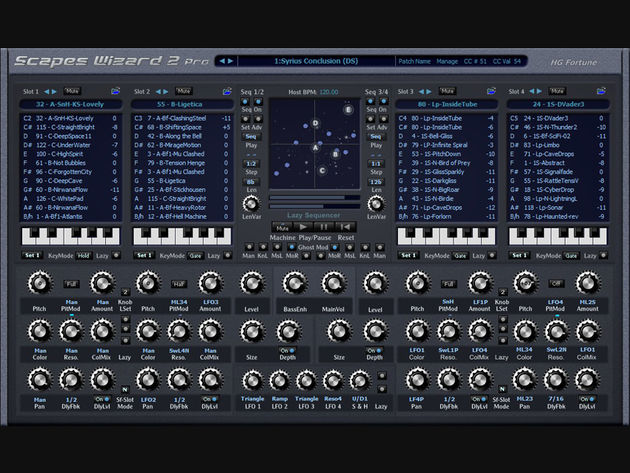Change LFO 1 waveform selector showing Triangle
630x473 pixels.
(252, 399)
